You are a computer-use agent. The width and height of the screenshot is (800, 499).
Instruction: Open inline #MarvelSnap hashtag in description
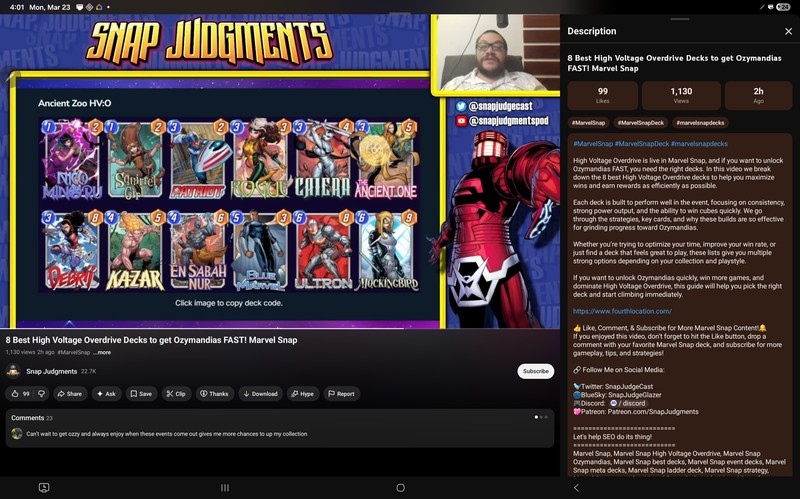click(x=593, y=144)
